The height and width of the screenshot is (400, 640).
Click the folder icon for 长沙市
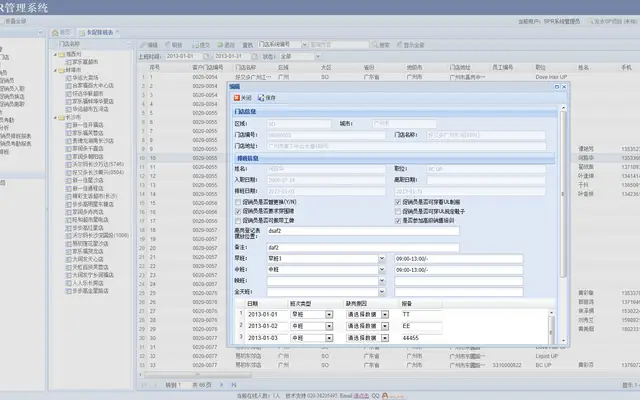62,118
